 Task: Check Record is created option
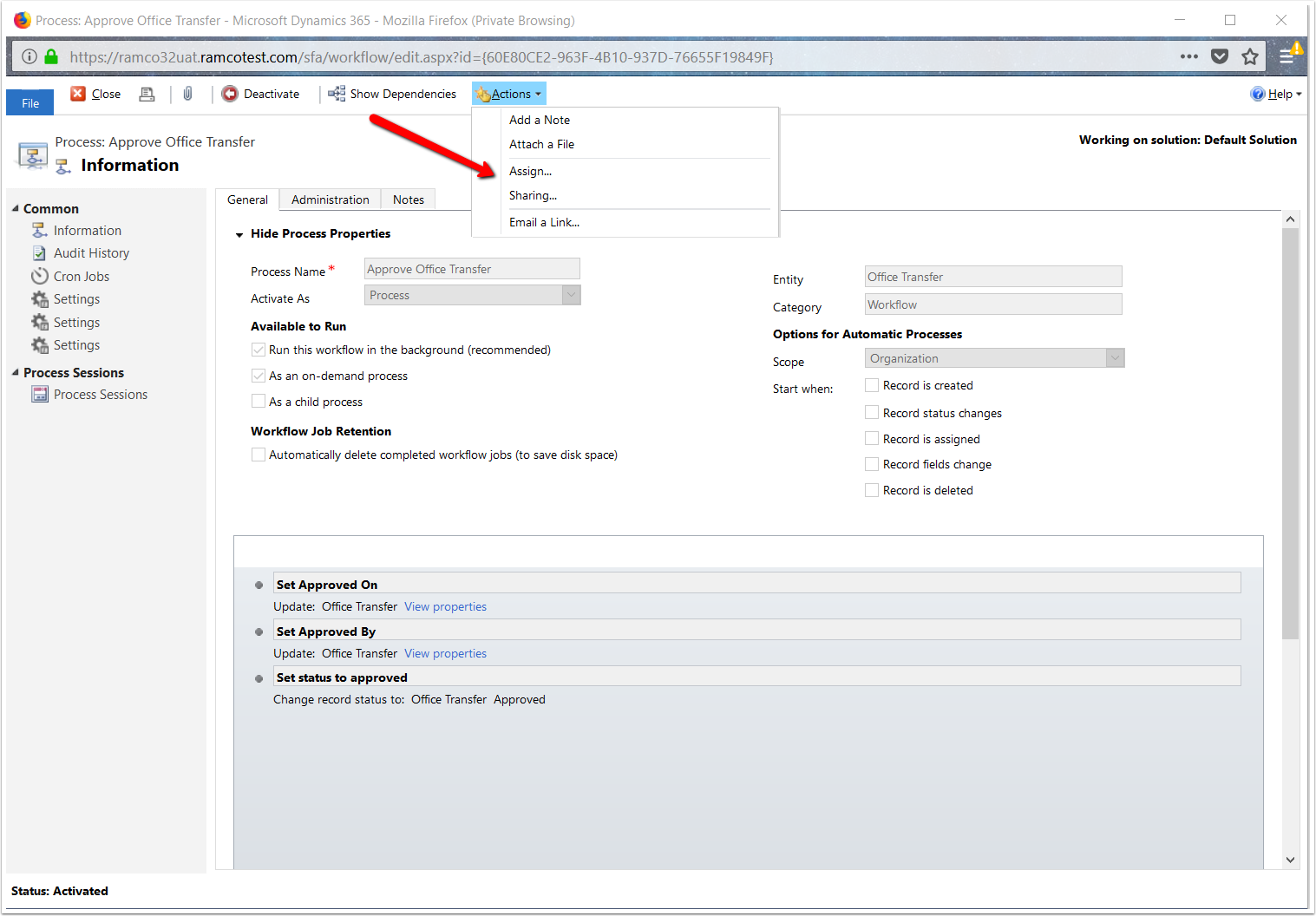(x=872, y=385)
